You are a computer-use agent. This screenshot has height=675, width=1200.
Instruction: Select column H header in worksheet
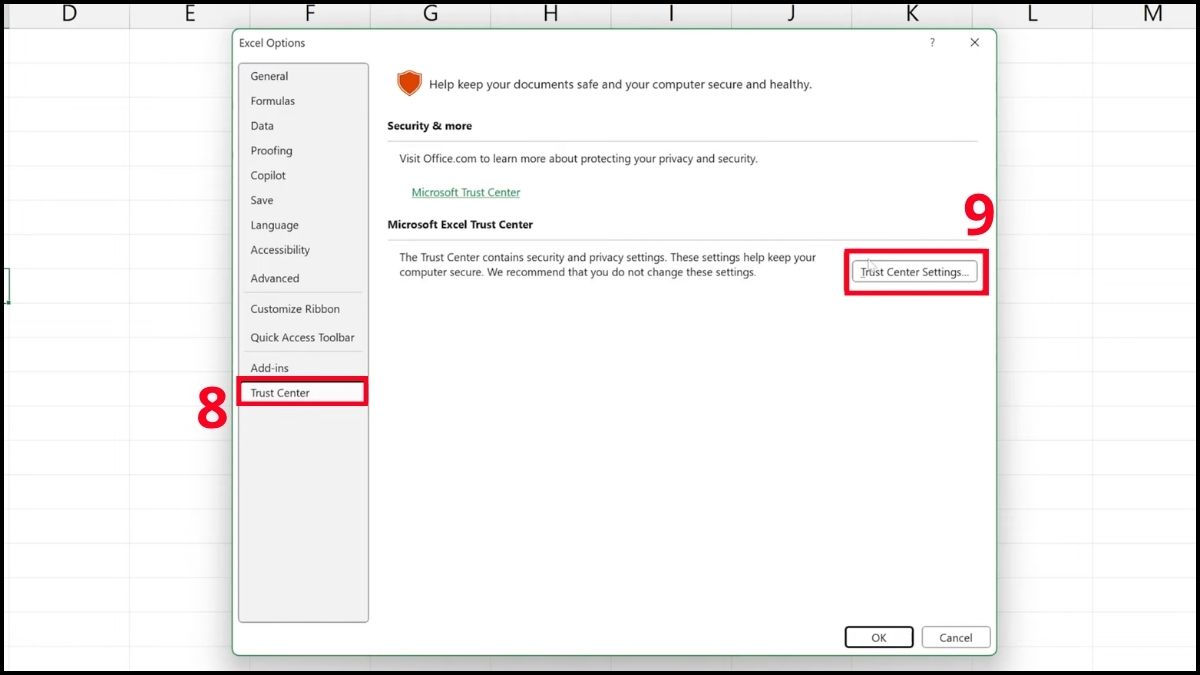tap(551, 14)
